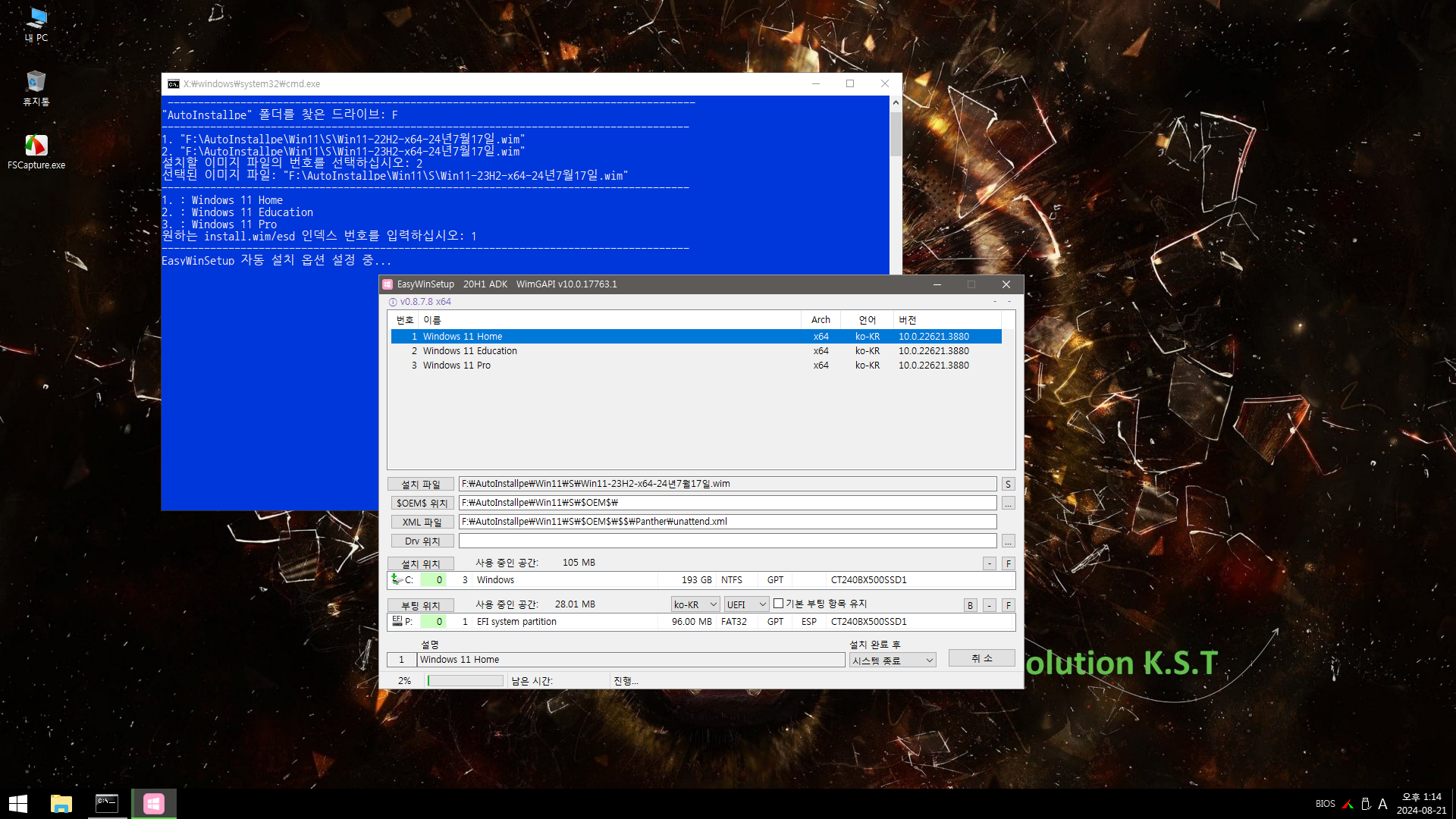Click the 2% progress text in status bar
The height and width of the screenshot is (819, 1456).
tap(404, 681)
